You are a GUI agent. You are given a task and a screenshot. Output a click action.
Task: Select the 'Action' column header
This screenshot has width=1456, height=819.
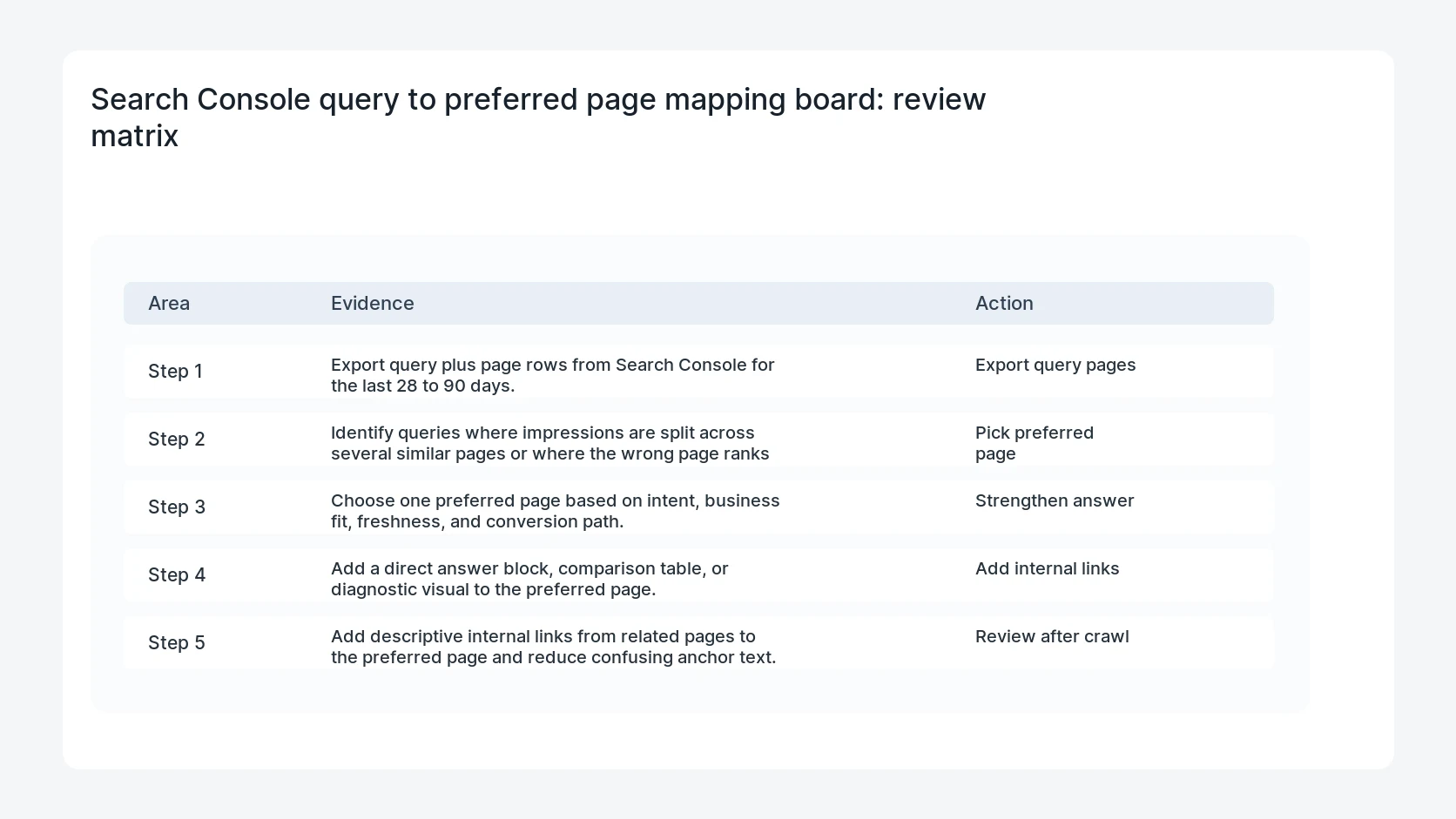click(x=1004, y=303)
